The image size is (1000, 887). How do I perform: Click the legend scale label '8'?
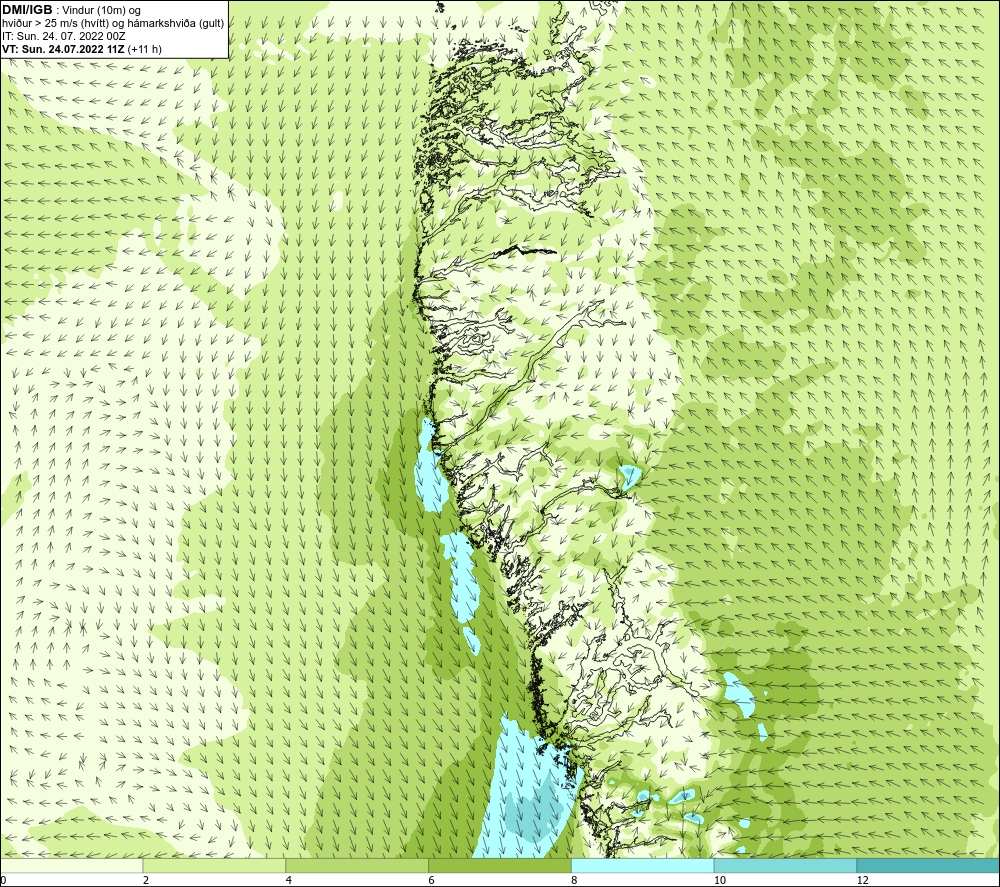tap(574, 880)
